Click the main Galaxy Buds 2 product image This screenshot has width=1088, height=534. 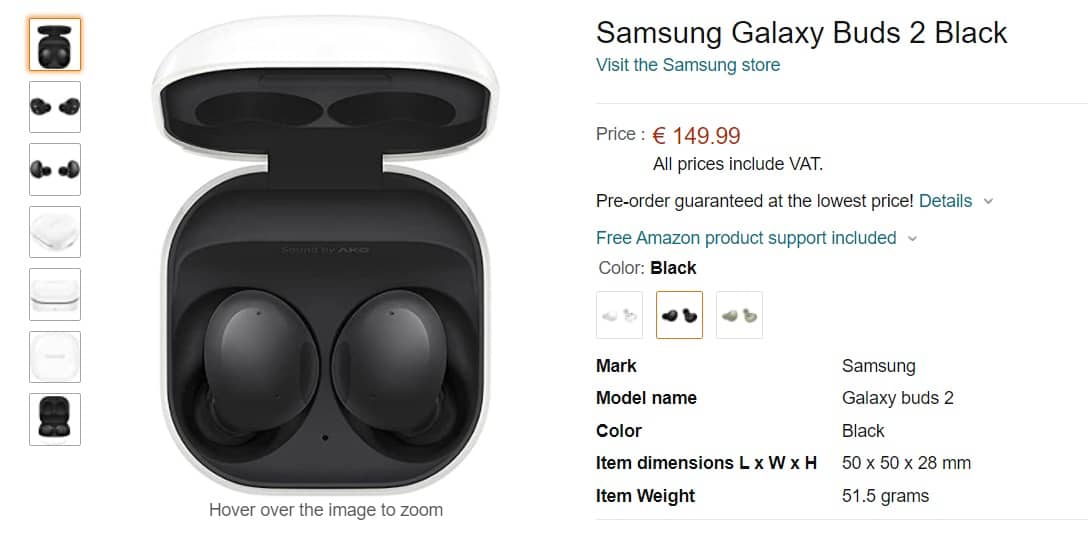pyautogui.click(x=325, y=253)
